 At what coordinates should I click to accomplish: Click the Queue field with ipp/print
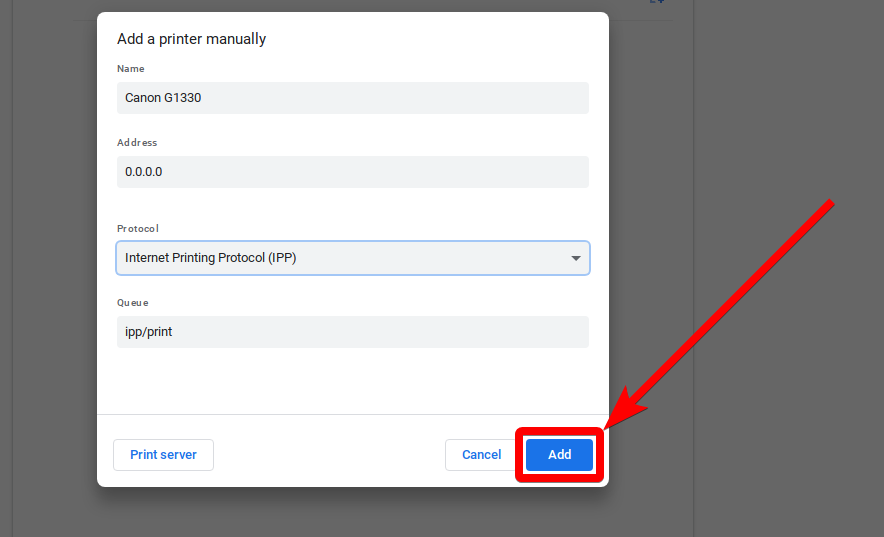tap(352, 332)
